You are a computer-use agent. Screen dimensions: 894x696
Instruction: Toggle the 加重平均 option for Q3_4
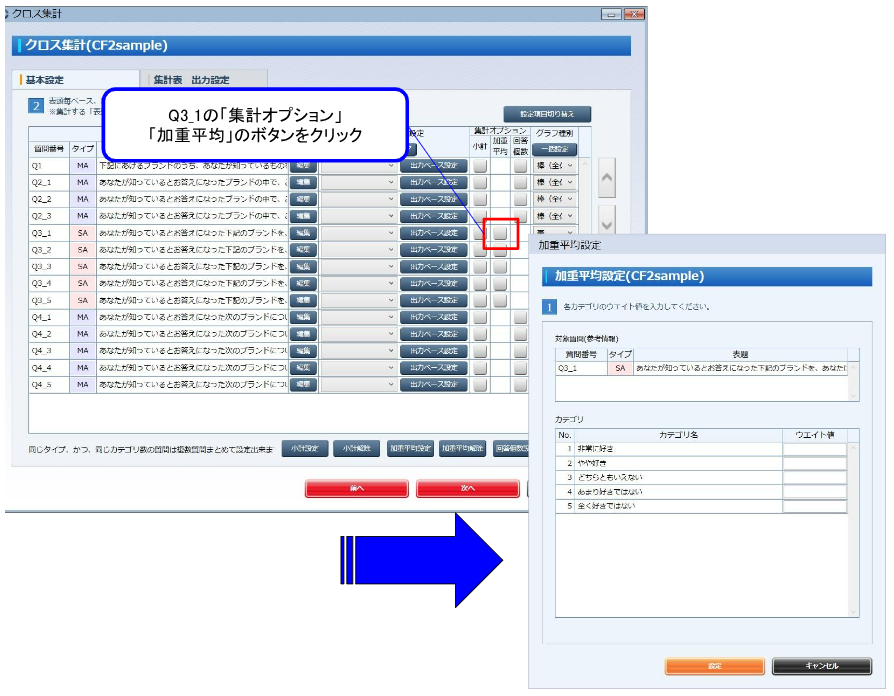coord(500,284)
